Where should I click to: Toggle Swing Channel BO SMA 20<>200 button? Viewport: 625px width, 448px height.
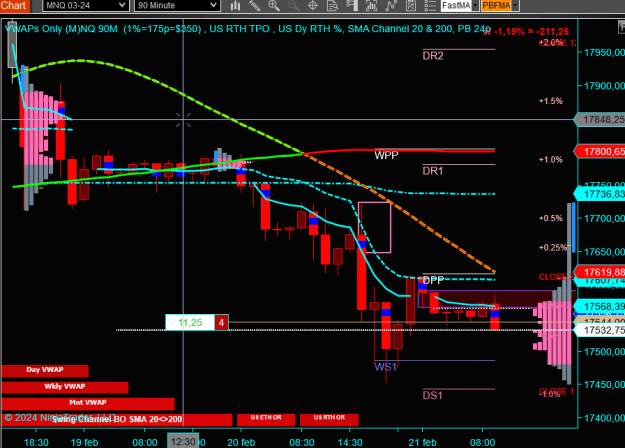pyautogui.click(x=117, y=419)
